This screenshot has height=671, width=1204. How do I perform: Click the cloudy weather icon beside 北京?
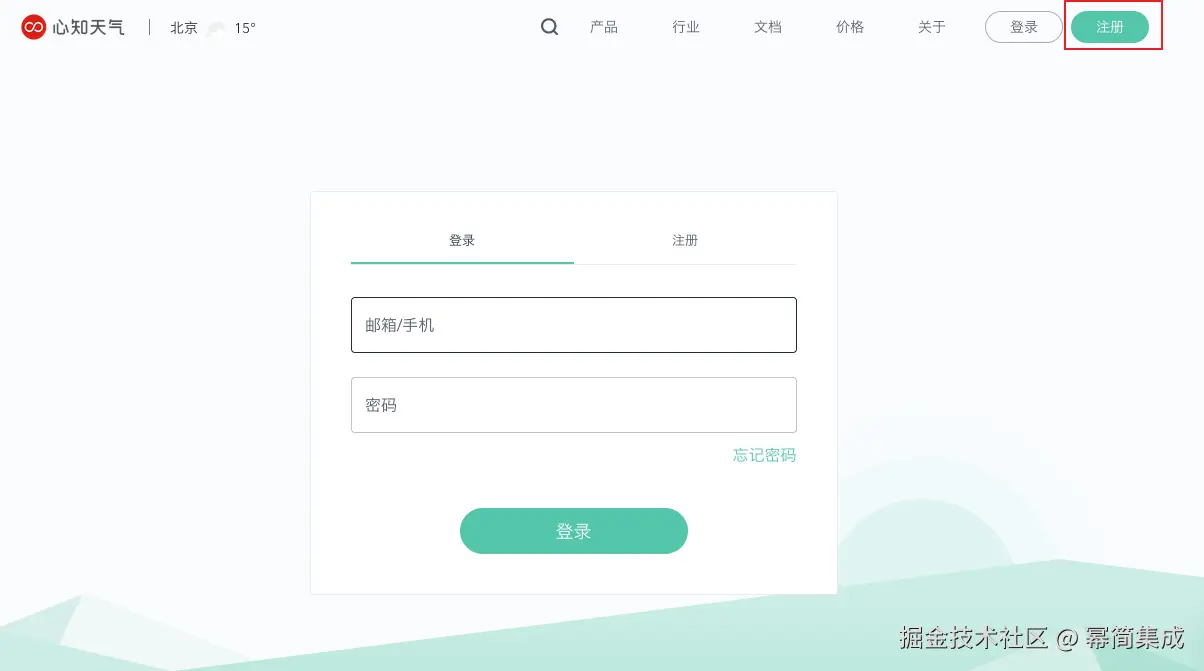point(216,28)
